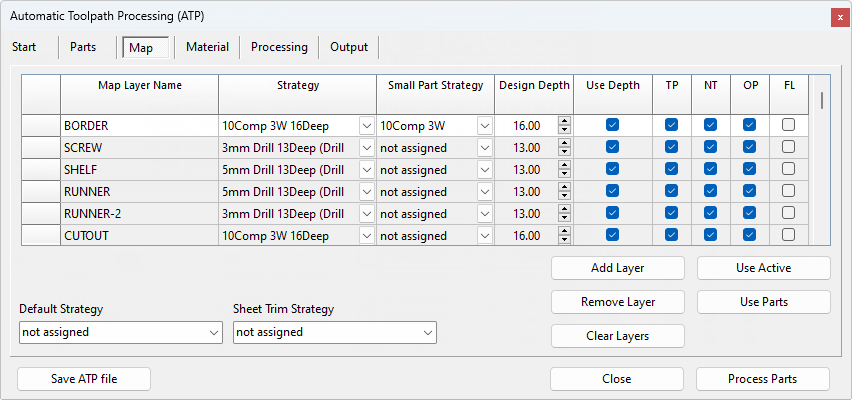Close the ATP dialog window

[x=838, y=17]
